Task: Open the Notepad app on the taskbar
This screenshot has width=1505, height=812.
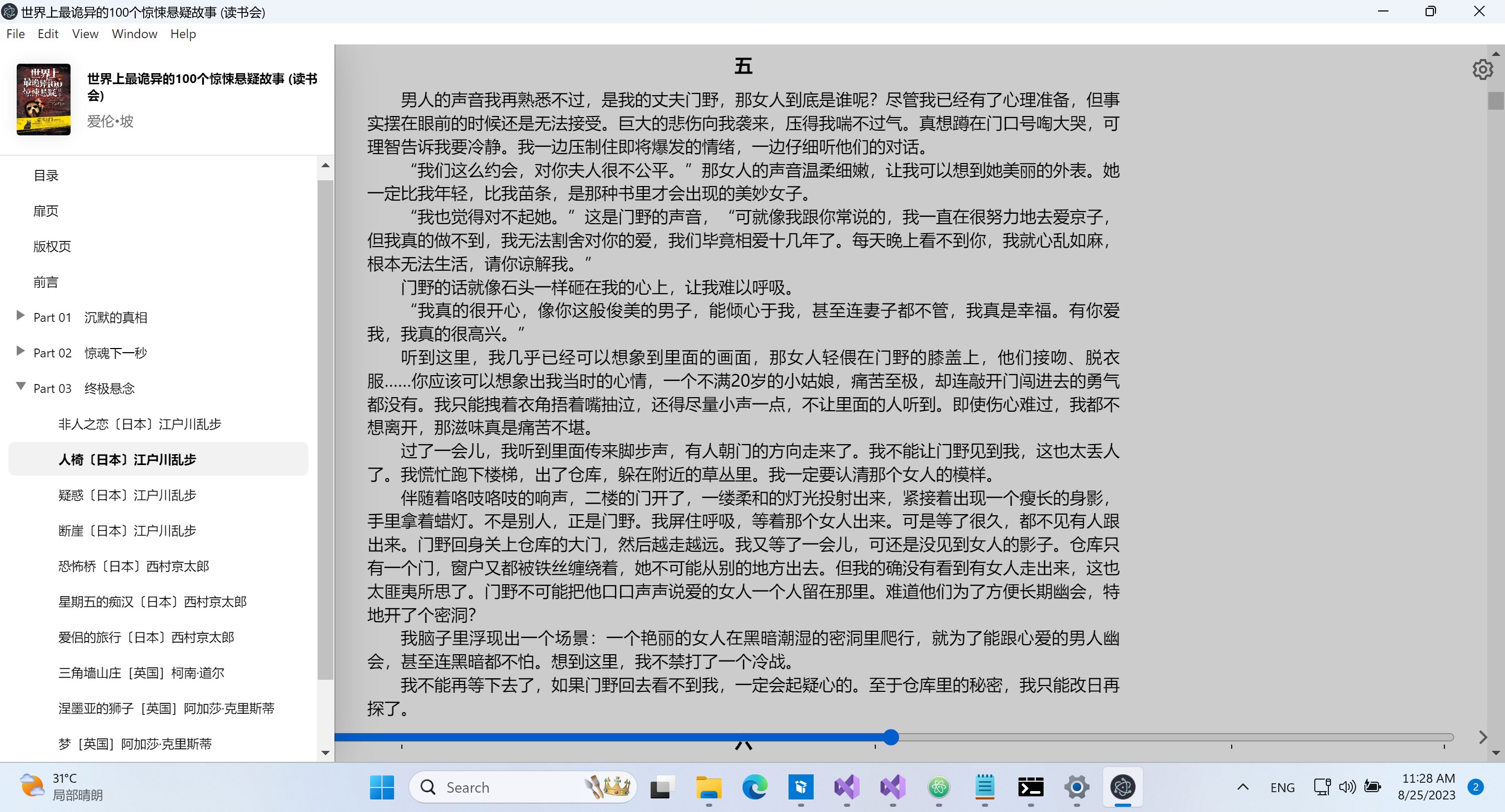Action: coord(985,787)
